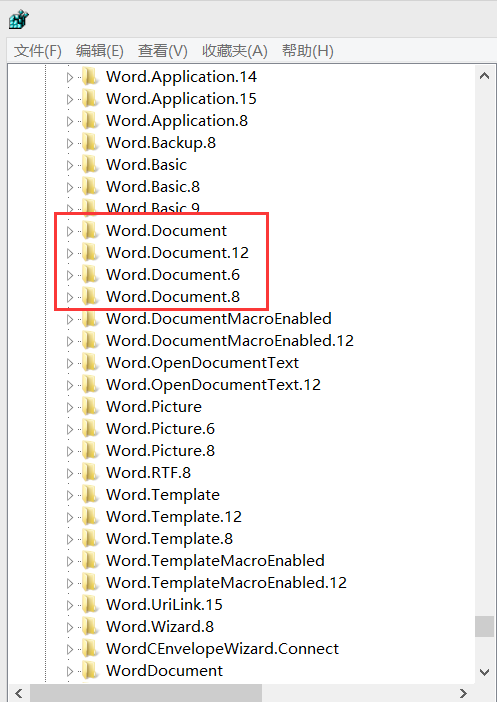Screen dimensions: 497x702
Task: Select the Word.Wizard.8 key label
Action: [160, 626]
